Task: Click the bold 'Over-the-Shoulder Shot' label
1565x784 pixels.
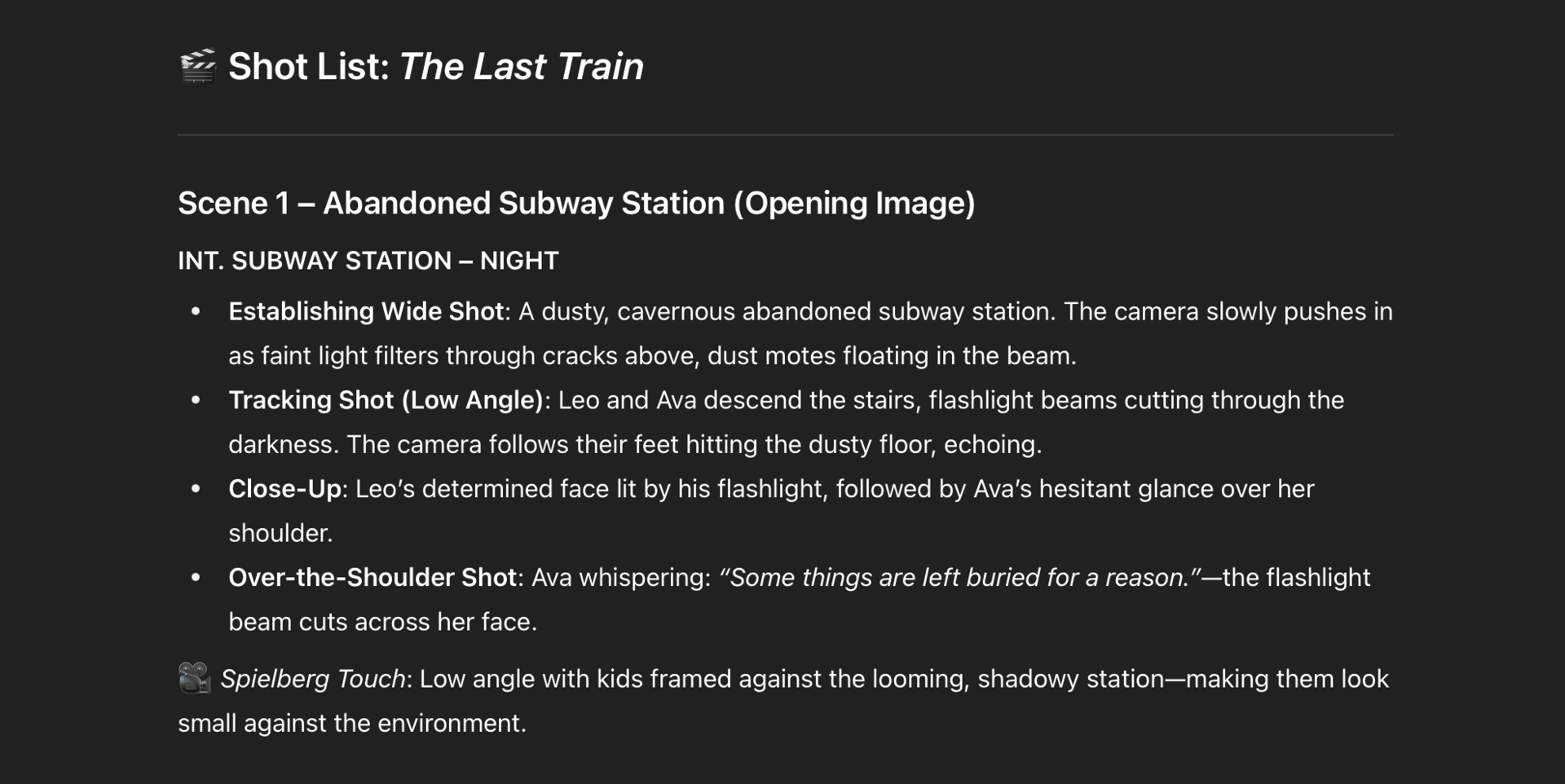Action: tap(373, 578)
